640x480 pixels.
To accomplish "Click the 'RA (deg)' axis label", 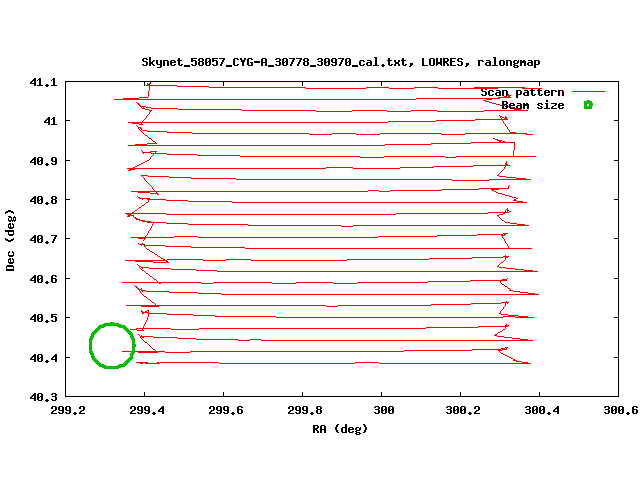I will click(x=340, y=429).
